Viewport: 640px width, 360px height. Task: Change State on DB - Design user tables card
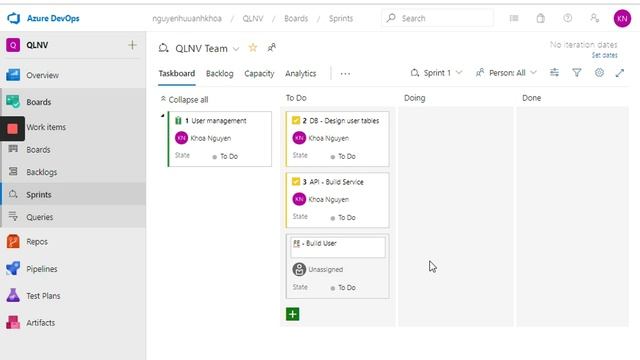[343, 156]
